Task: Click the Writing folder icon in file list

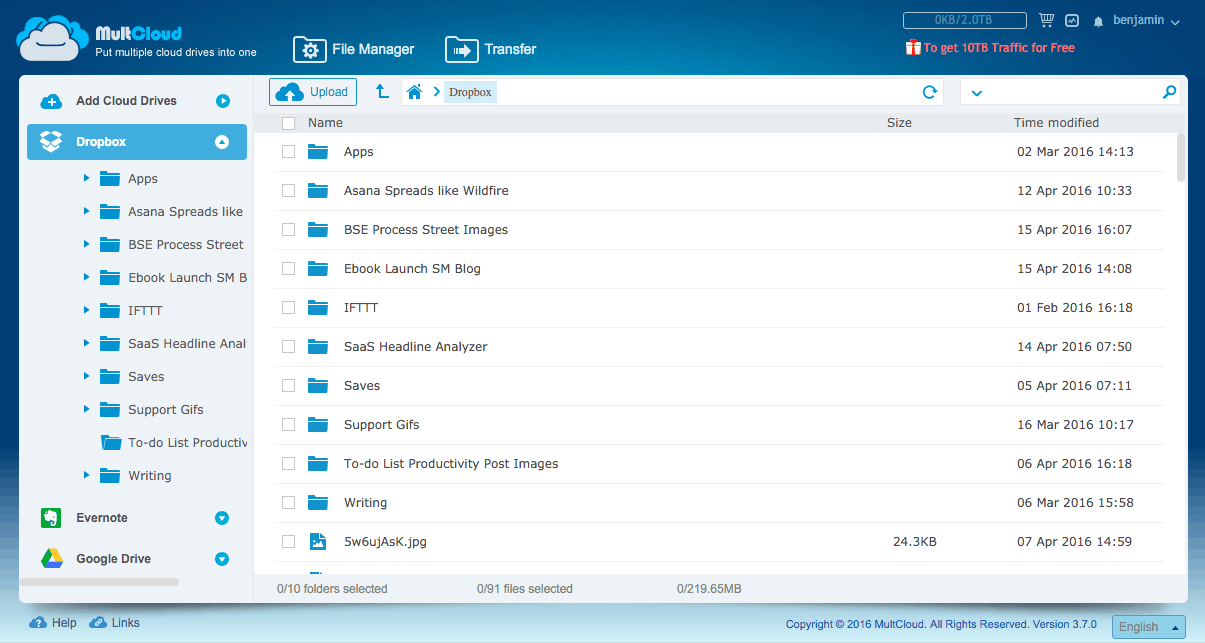Action: point(318,502)
